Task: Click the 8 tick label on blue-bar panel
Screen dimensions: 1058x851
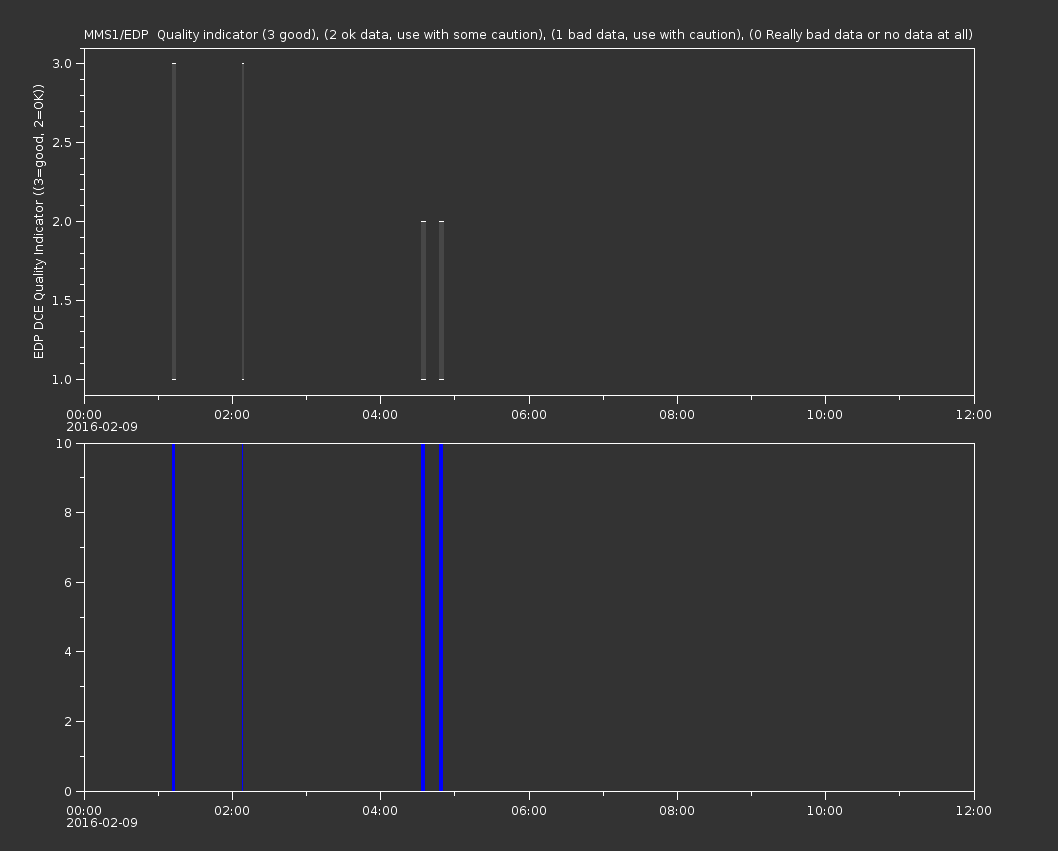Action: point(68,513)
